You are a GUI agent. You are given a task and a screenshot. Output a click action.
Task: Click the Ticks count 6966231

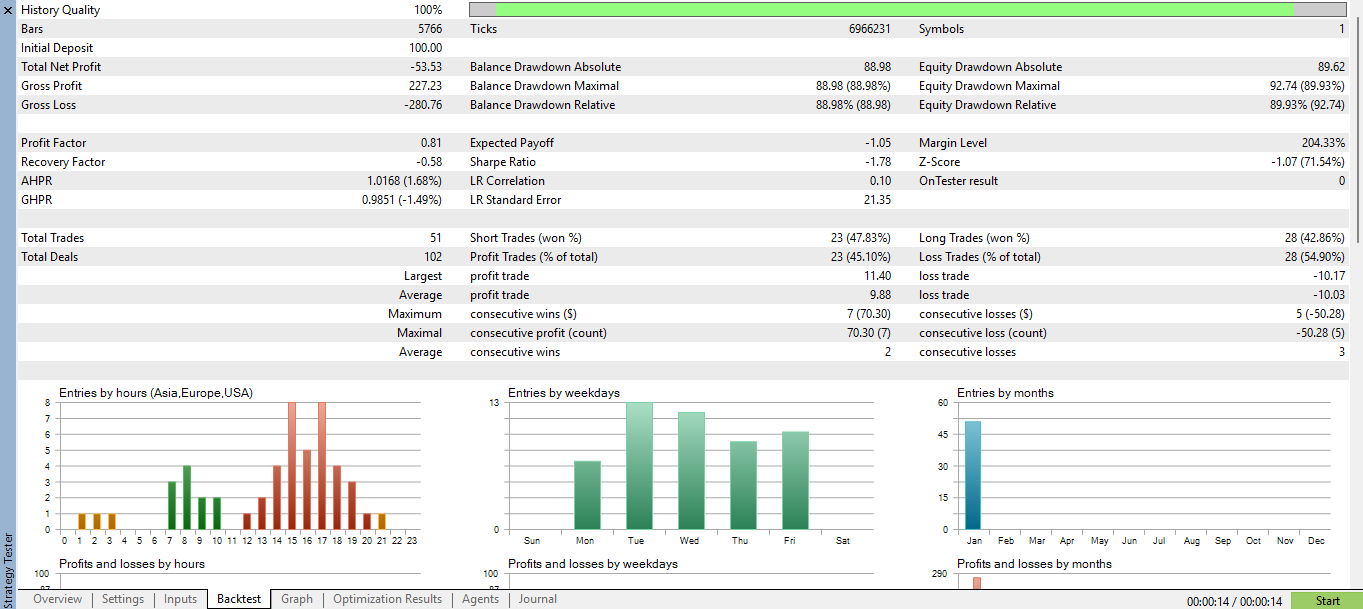[x=869, y=28]
